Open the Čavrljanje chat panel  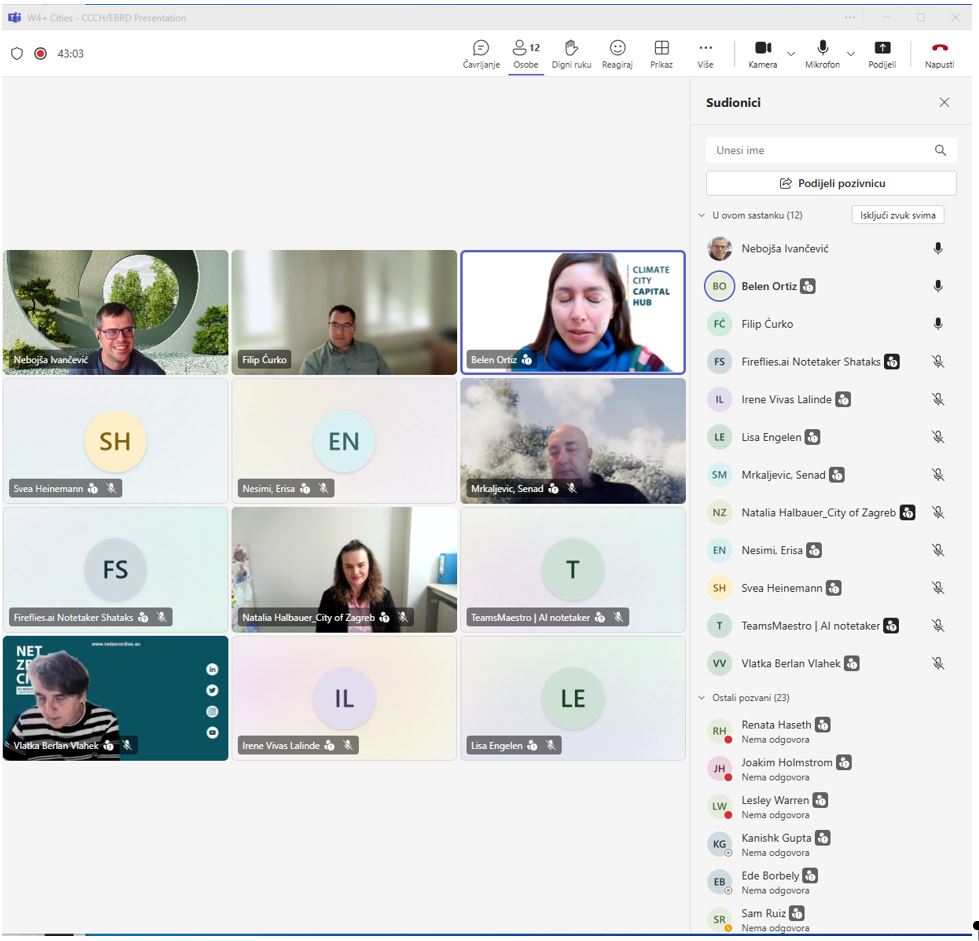pos(481,48)
